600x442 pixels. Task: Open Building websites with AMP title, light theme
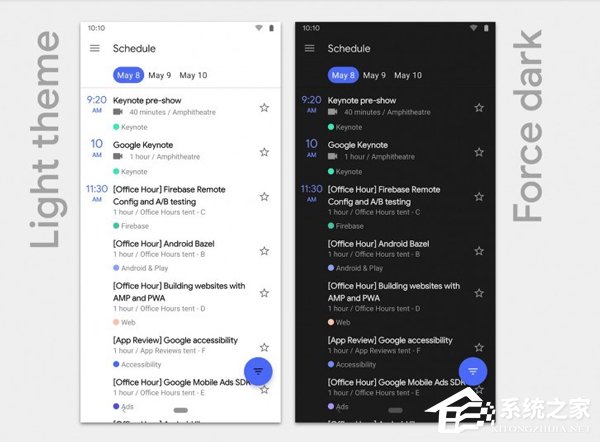(x=179, y=292)
